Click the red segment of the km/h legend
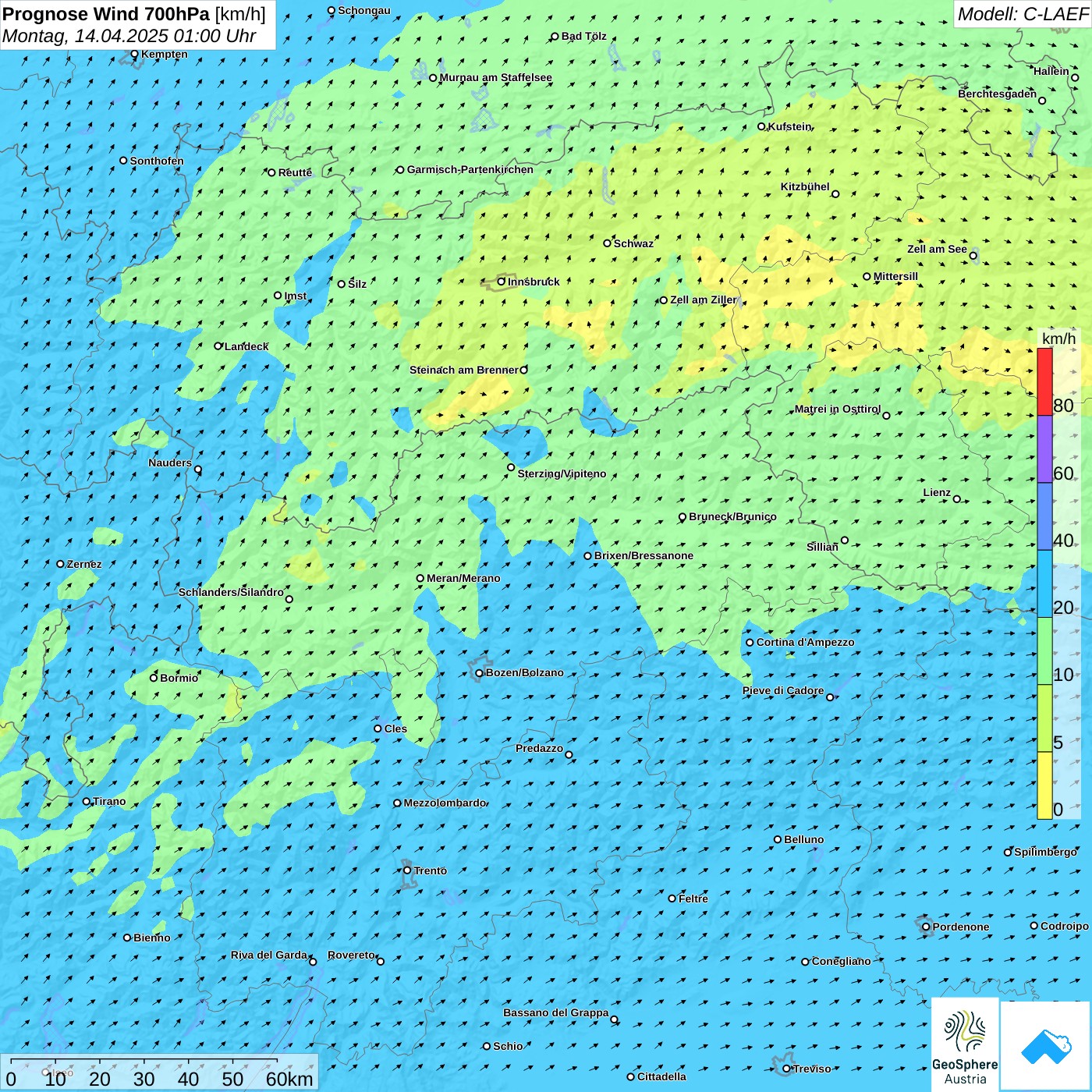Screen dimensions: 1092x1092 [x=1044, y=381]
